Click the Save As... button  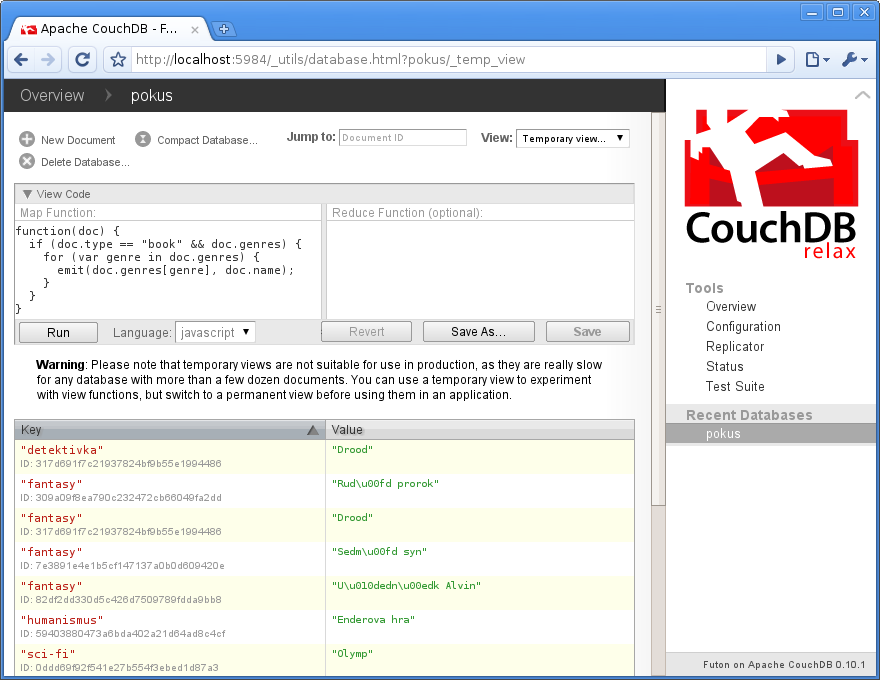(479, 332)
